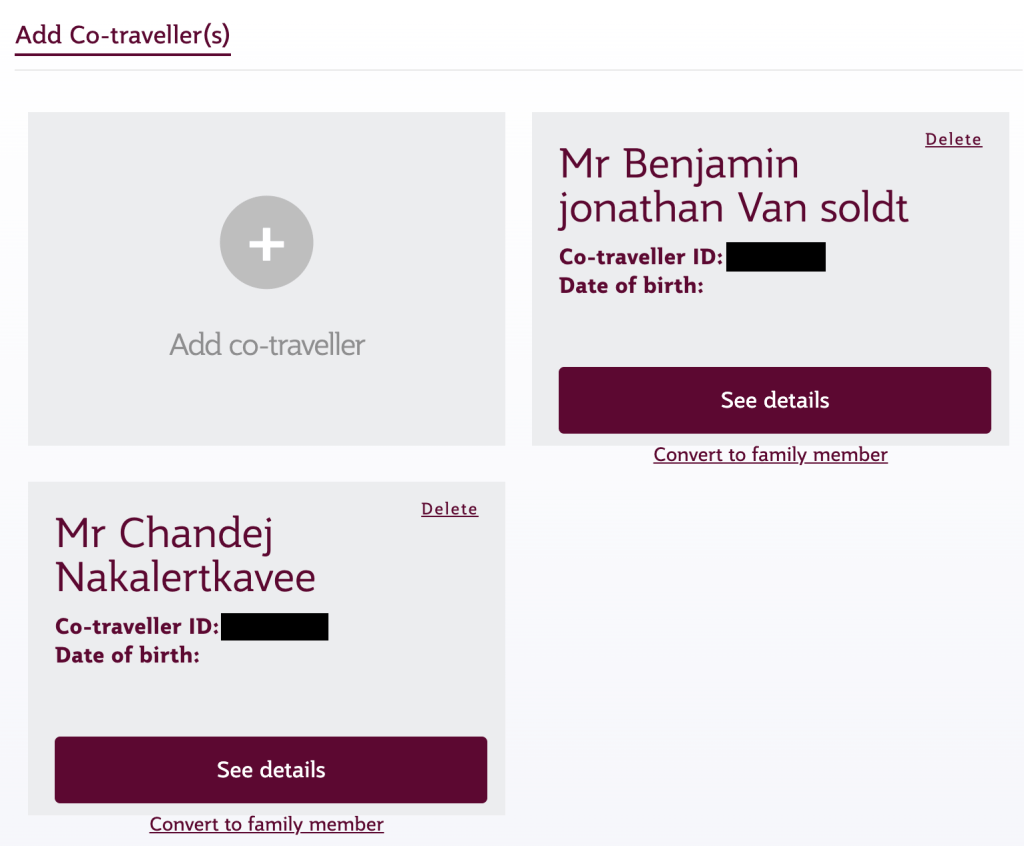Viewport: 1024px width, 846px height.
Task: Delete Mr Benjamin jonathan Van soldt
Action: [x=953, y=140]
